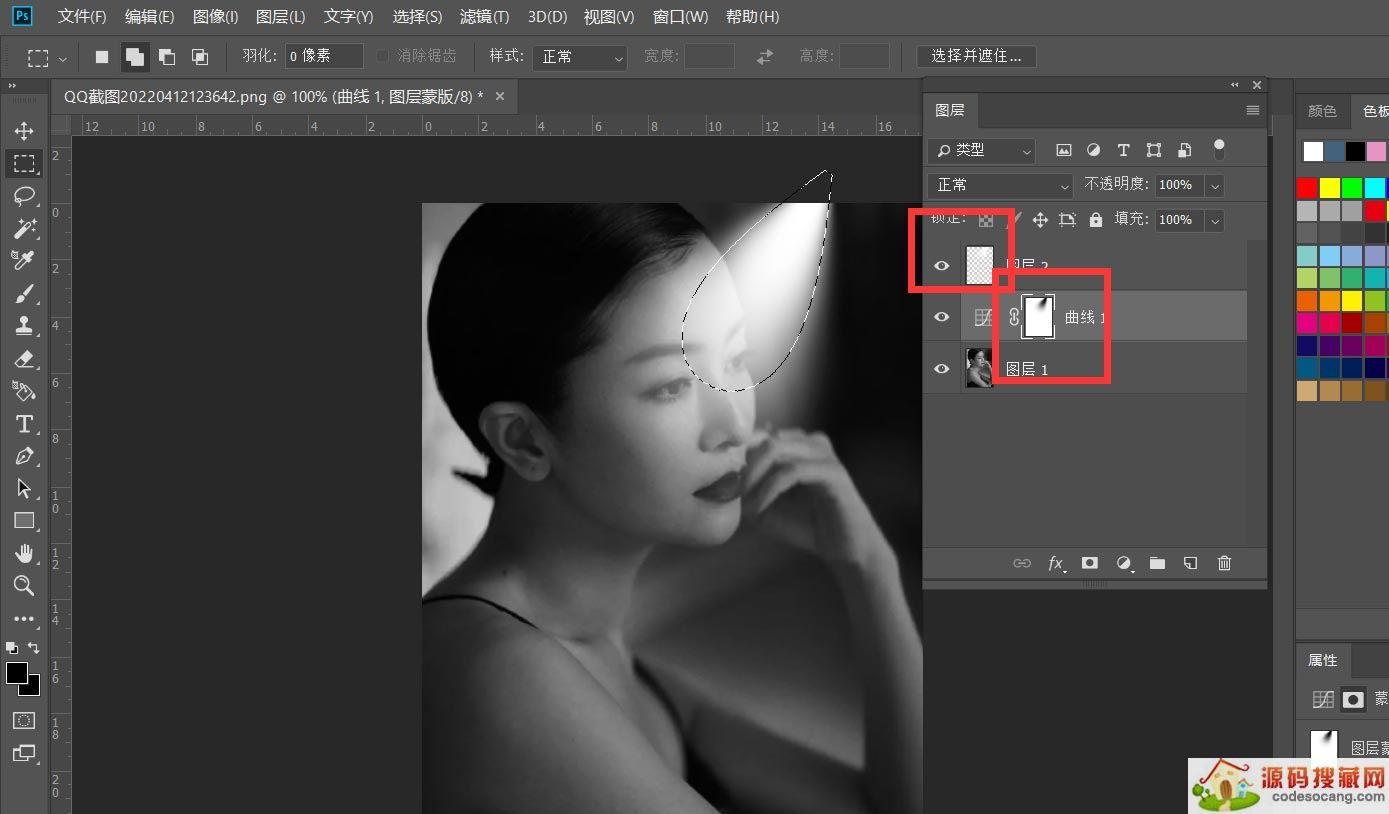Open the Add layer style (fx) menu
Viewport: 1389px width, 814px height.
click(1056, 563)
